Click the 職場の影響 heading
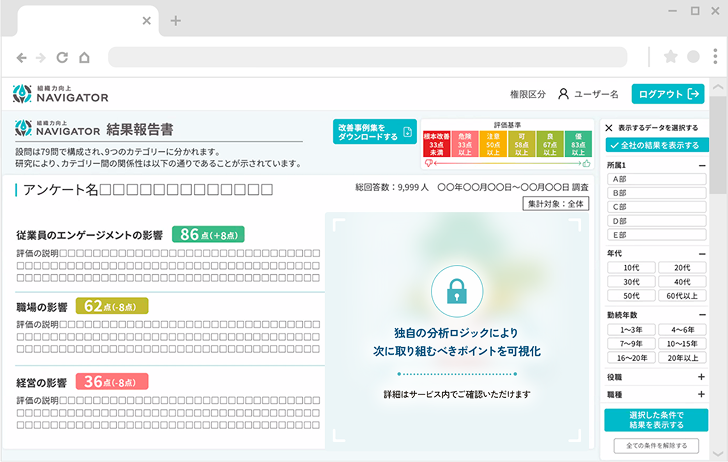This screenshot has width=728, height=462. (42, 307)
